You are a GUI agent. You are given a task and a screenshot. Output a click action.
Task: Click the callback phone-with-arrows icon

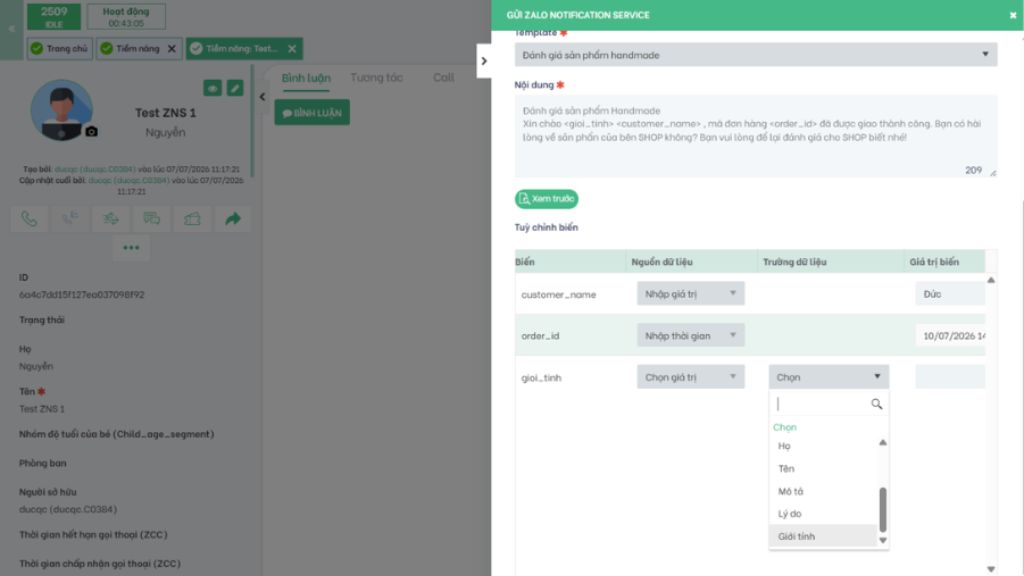70,219
